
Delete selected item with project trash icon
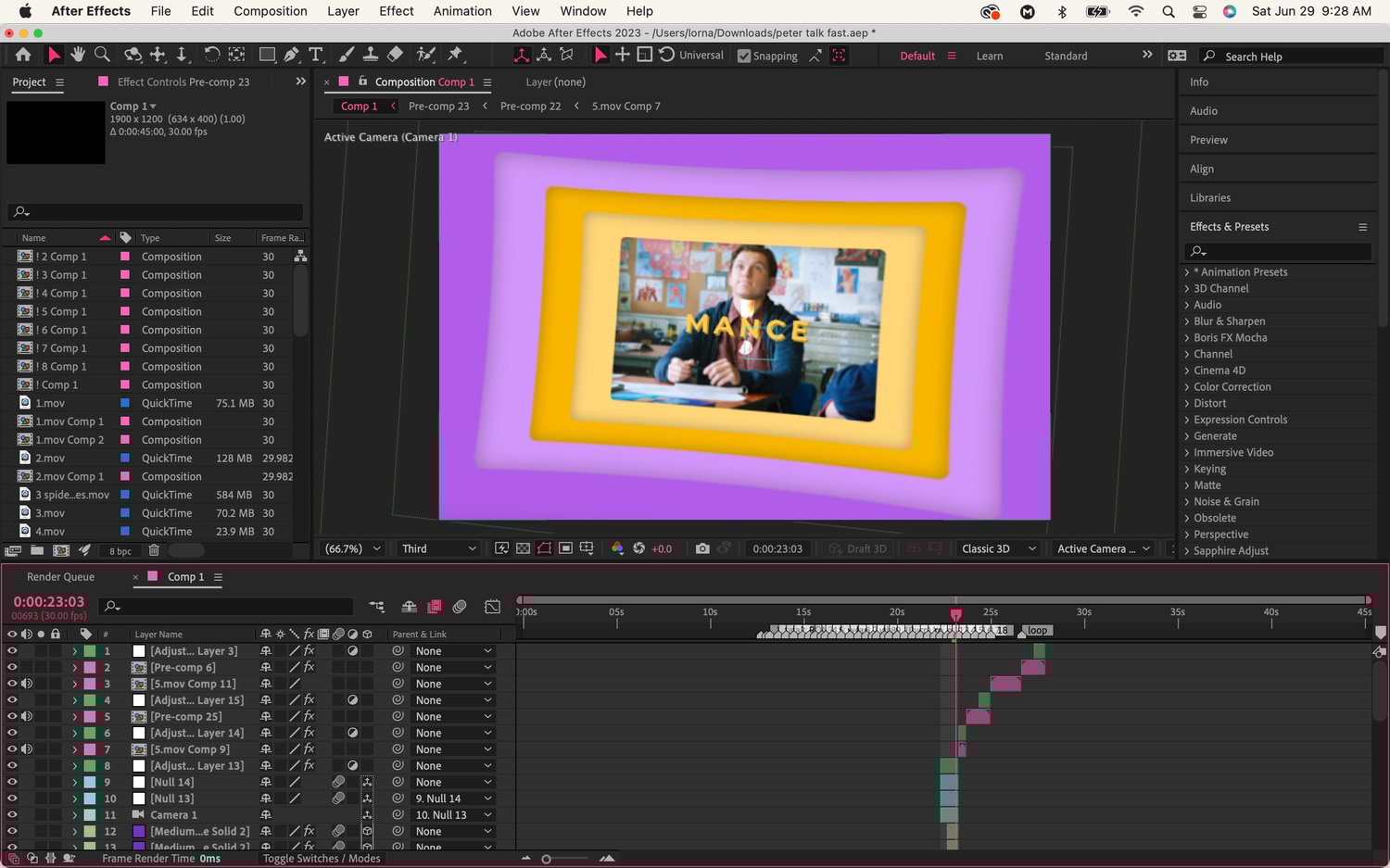click(154, 550)
